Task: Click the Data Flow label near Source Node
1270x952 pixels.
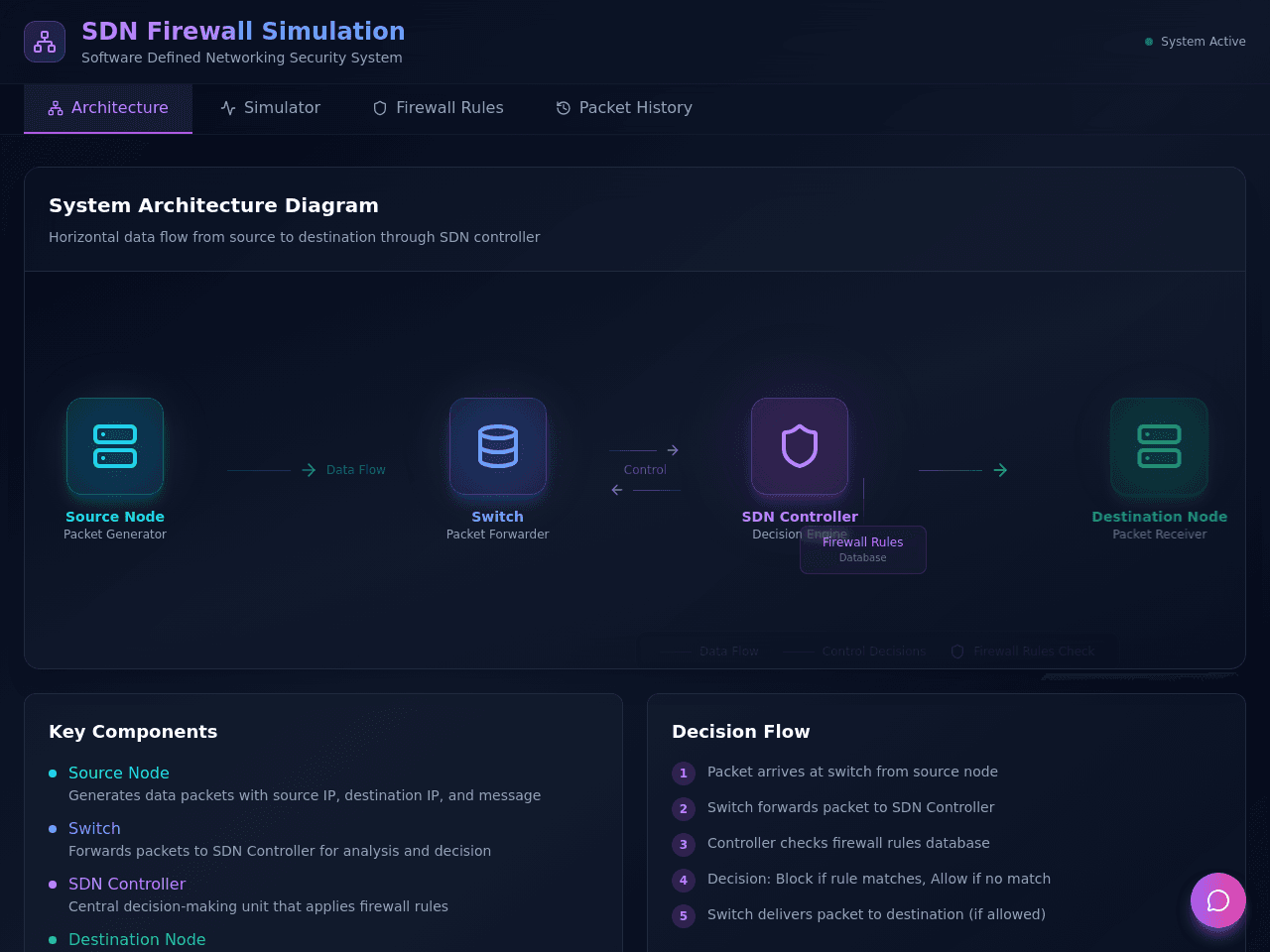Action: 356,470
